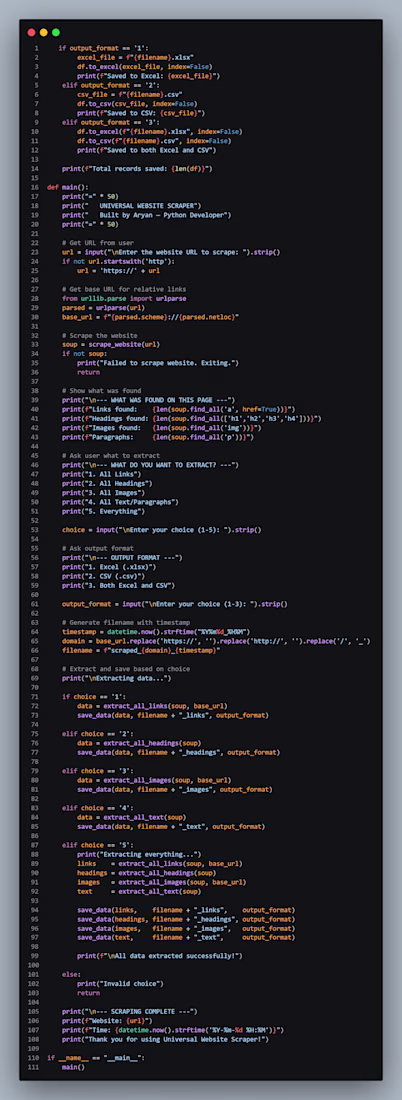402x1100 pixels.
Task: Click line number 16 in the gutter
Action: click(34, 187)
